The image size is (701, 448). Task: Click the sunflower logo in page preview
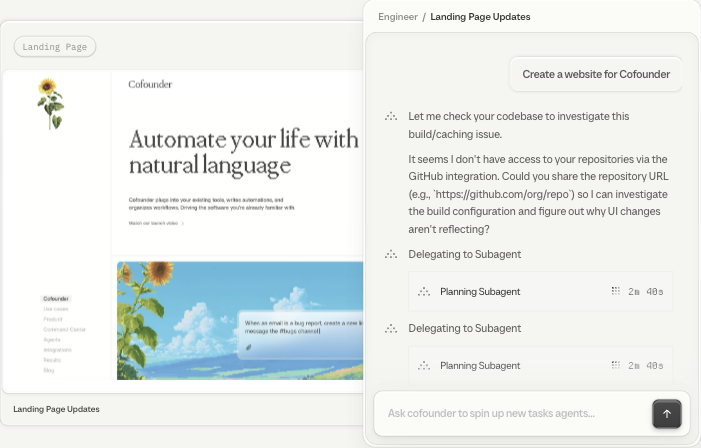click(x=51, y=104)
